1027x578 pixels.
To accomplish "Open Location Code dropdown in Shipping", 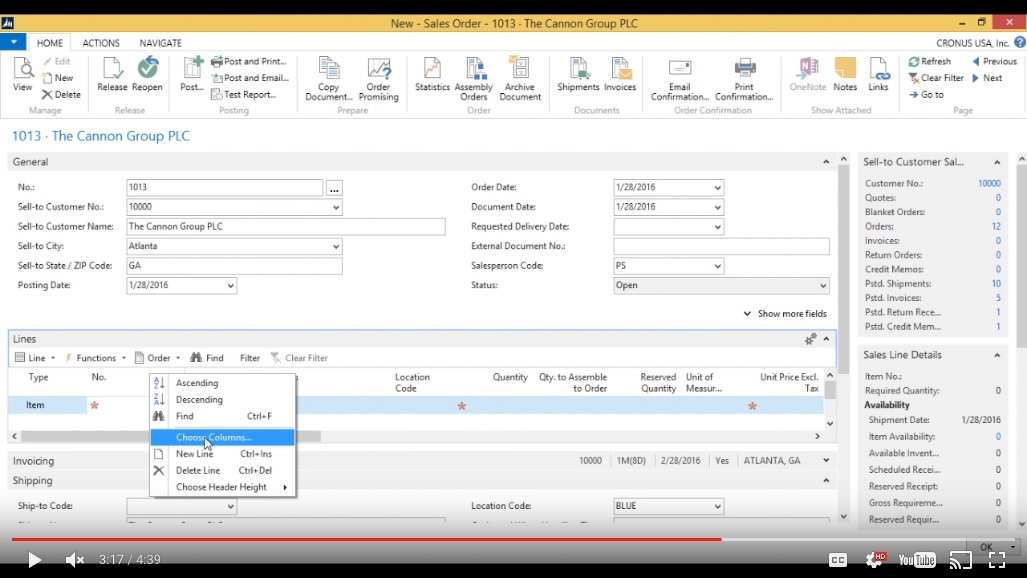I will click(717, 506).
